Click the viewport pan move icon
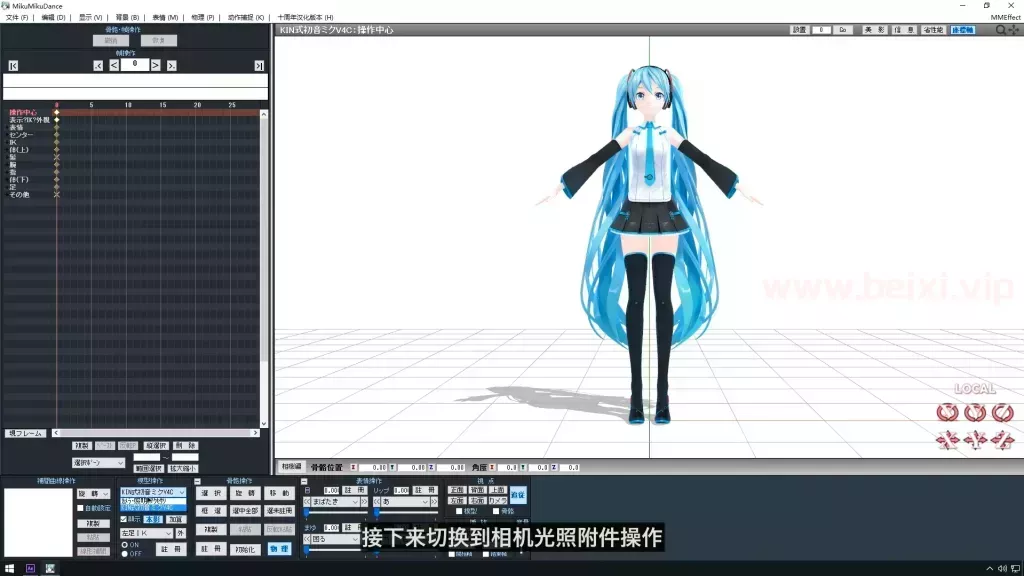Viewport: 1024px width, 576px height. 1014,30
